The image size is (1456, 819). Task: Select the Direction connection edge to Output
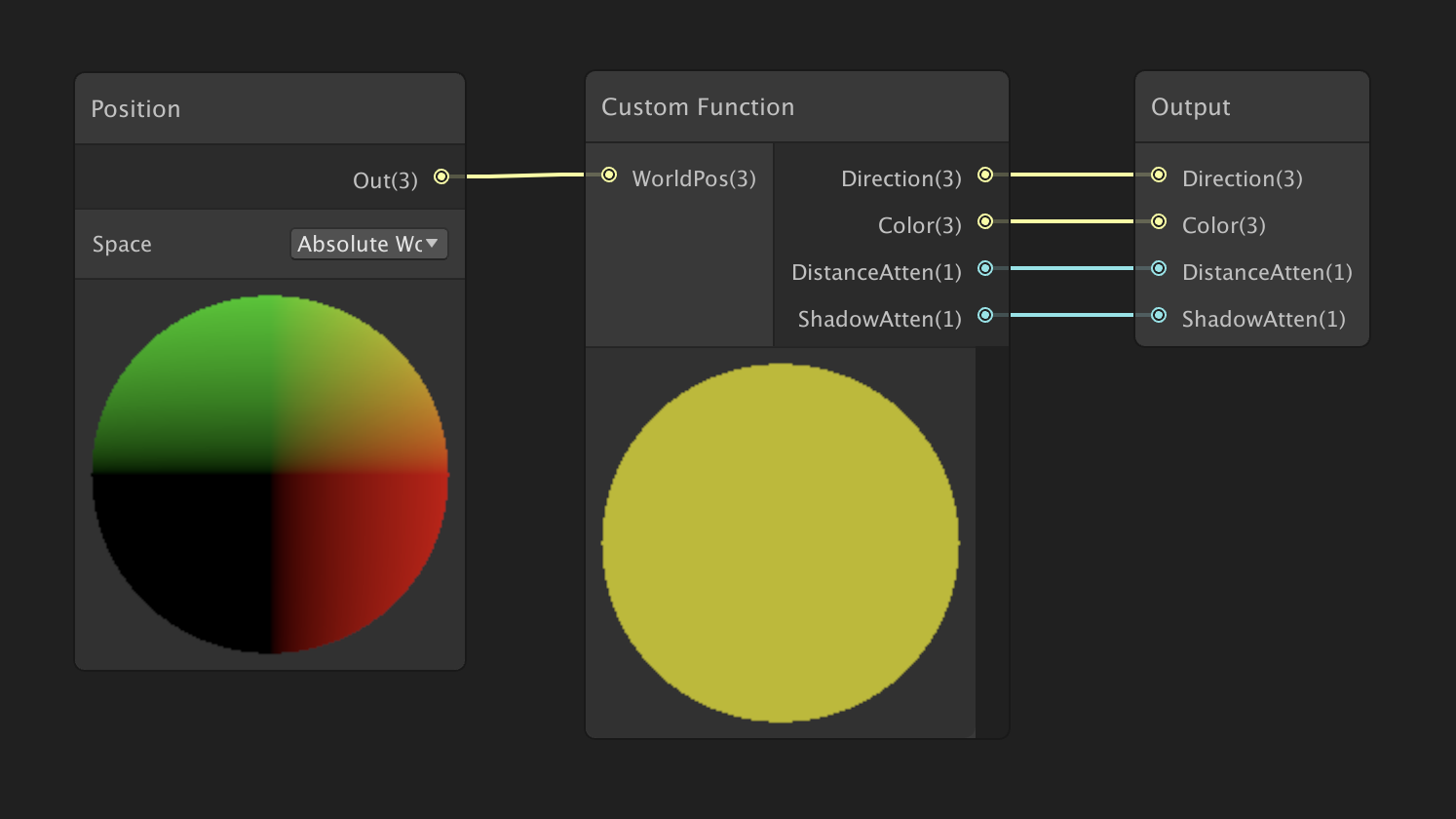click(x=1072, y=175)
